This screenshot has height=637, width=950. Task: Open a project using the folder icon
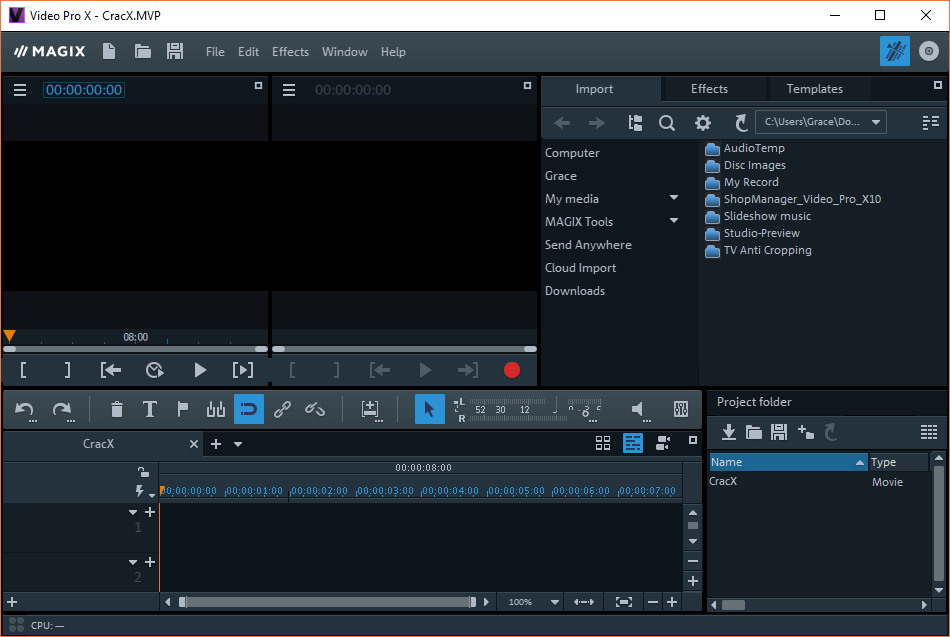(142, 52)
